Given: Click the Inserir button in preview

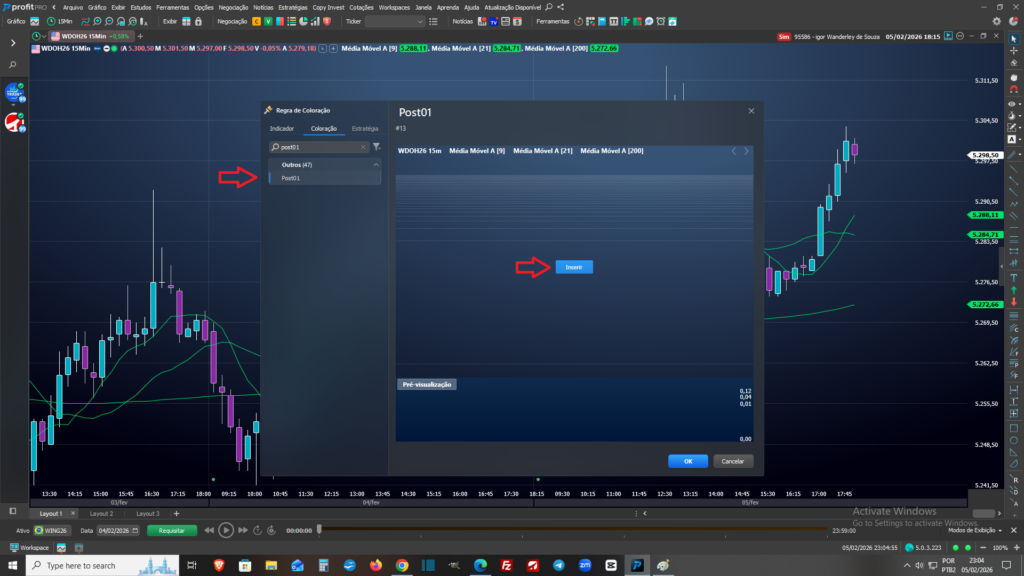Looking at the screenshot, I should pyautogui.click(x=573, y=267).
